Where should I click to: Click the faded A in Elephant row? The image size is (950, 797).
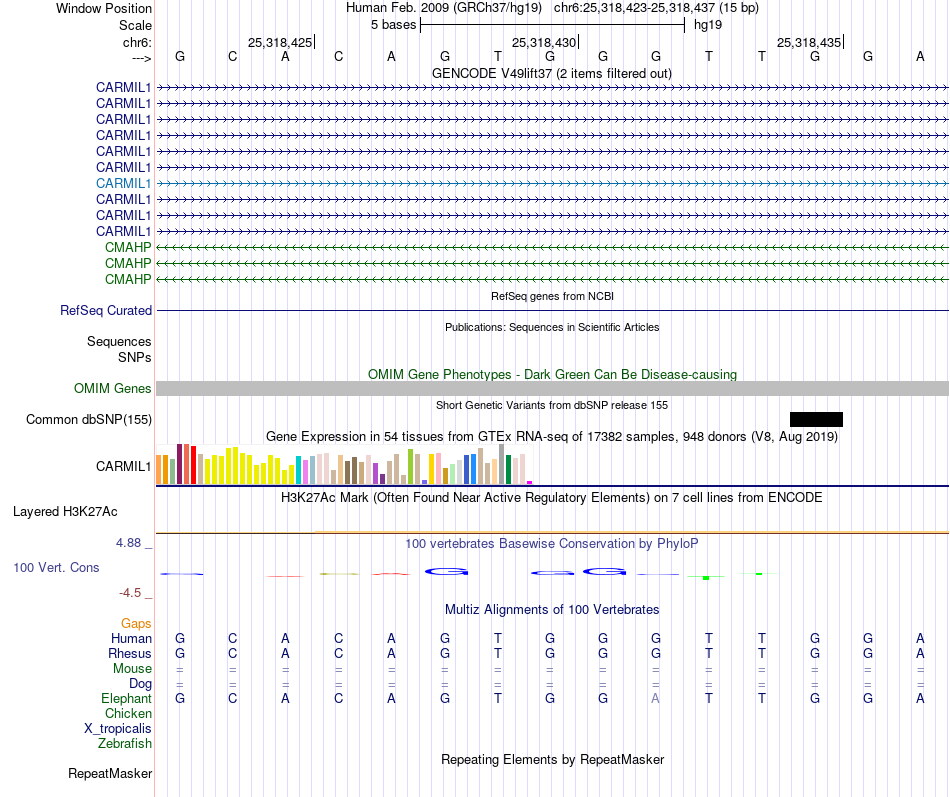coord(655,698)
